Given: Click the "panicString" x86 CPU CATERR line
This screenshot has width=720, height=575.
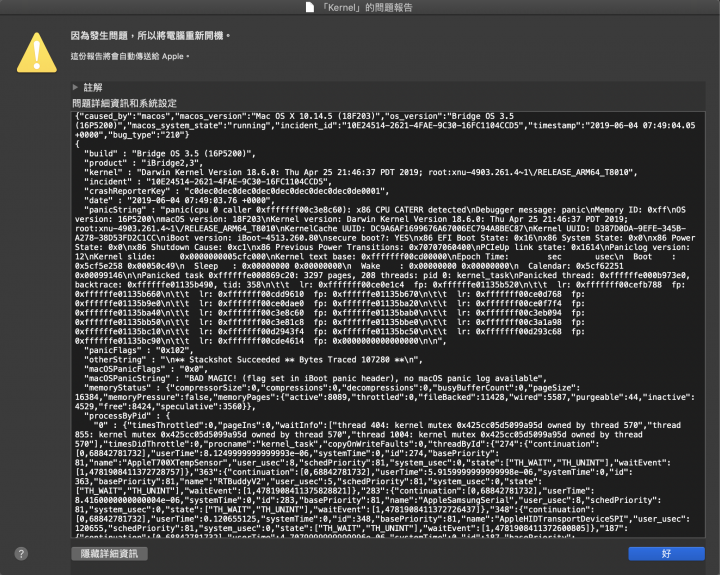Looking at the screenshot, I should tap(385, 210).
